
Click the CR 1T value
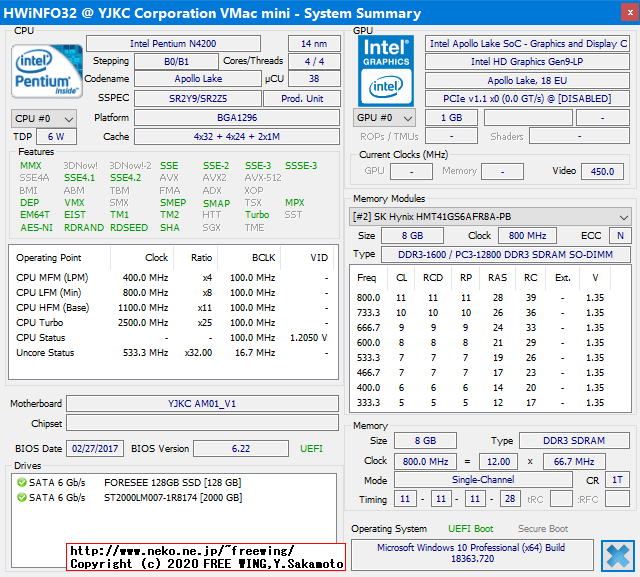617,480
